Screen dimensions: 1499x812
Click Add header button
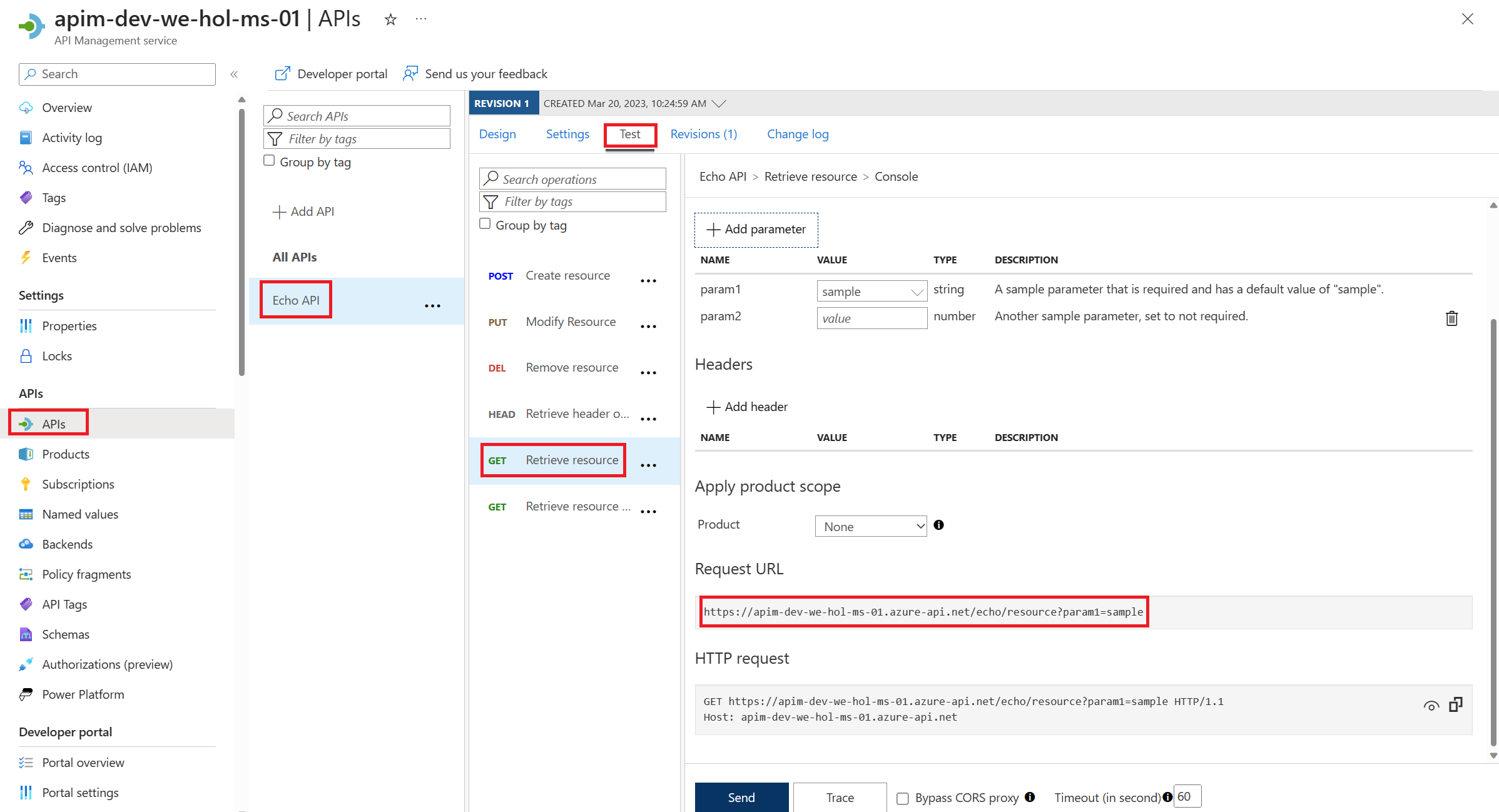[x=746, y=407]
